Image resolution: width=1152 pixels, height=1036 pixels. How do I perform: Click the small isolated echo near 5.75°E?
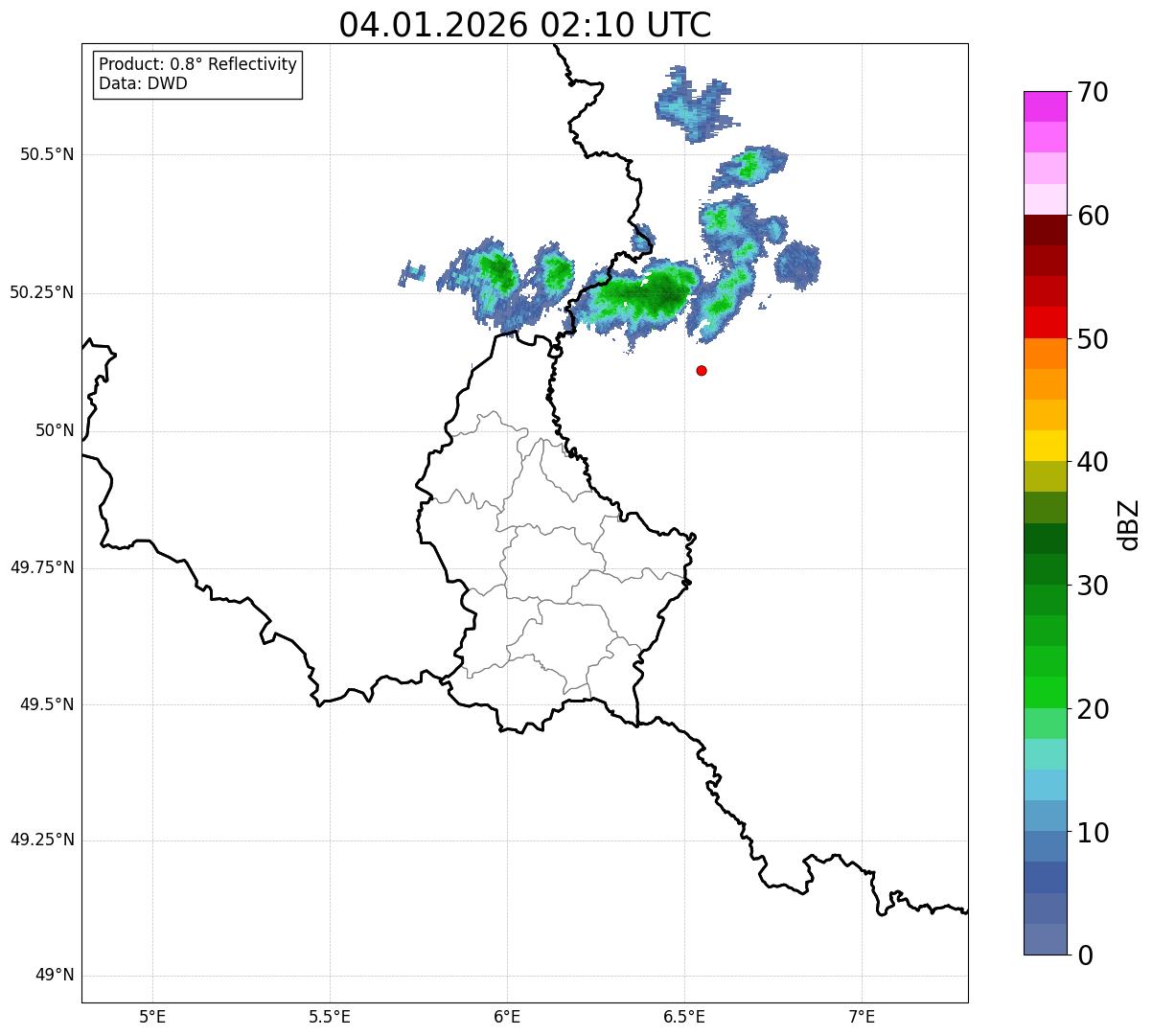point(412,273)
